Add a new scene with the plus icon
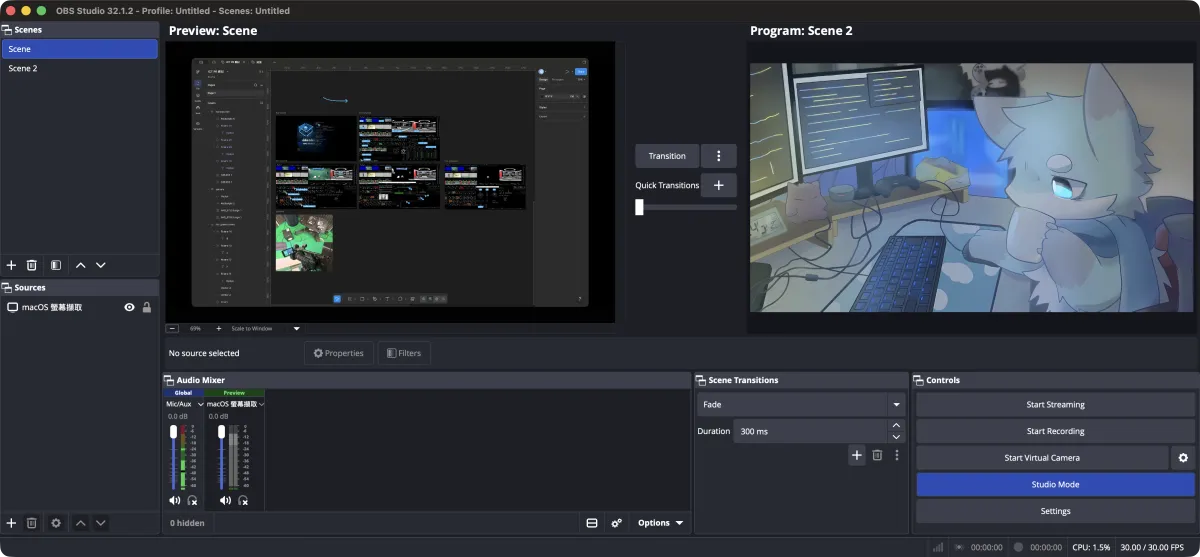Viewport: 1200px width, 557px height. [11, 265]
